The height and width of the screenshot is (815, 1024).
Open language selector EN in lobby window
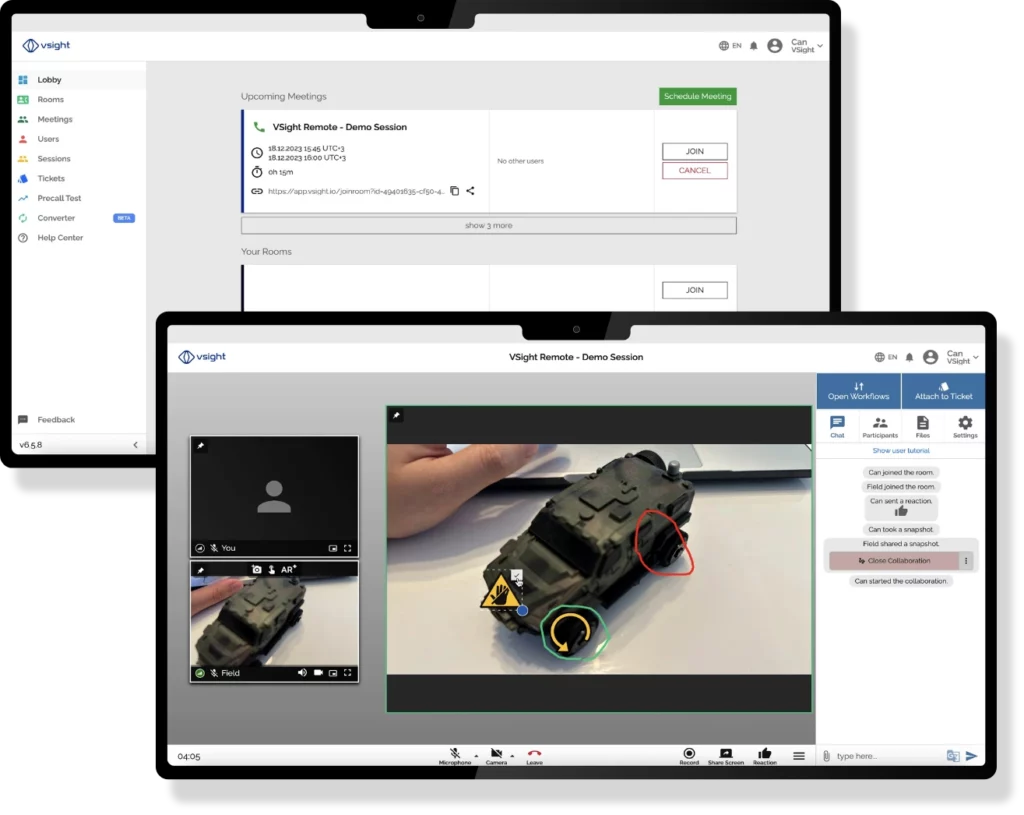(730, 46)
